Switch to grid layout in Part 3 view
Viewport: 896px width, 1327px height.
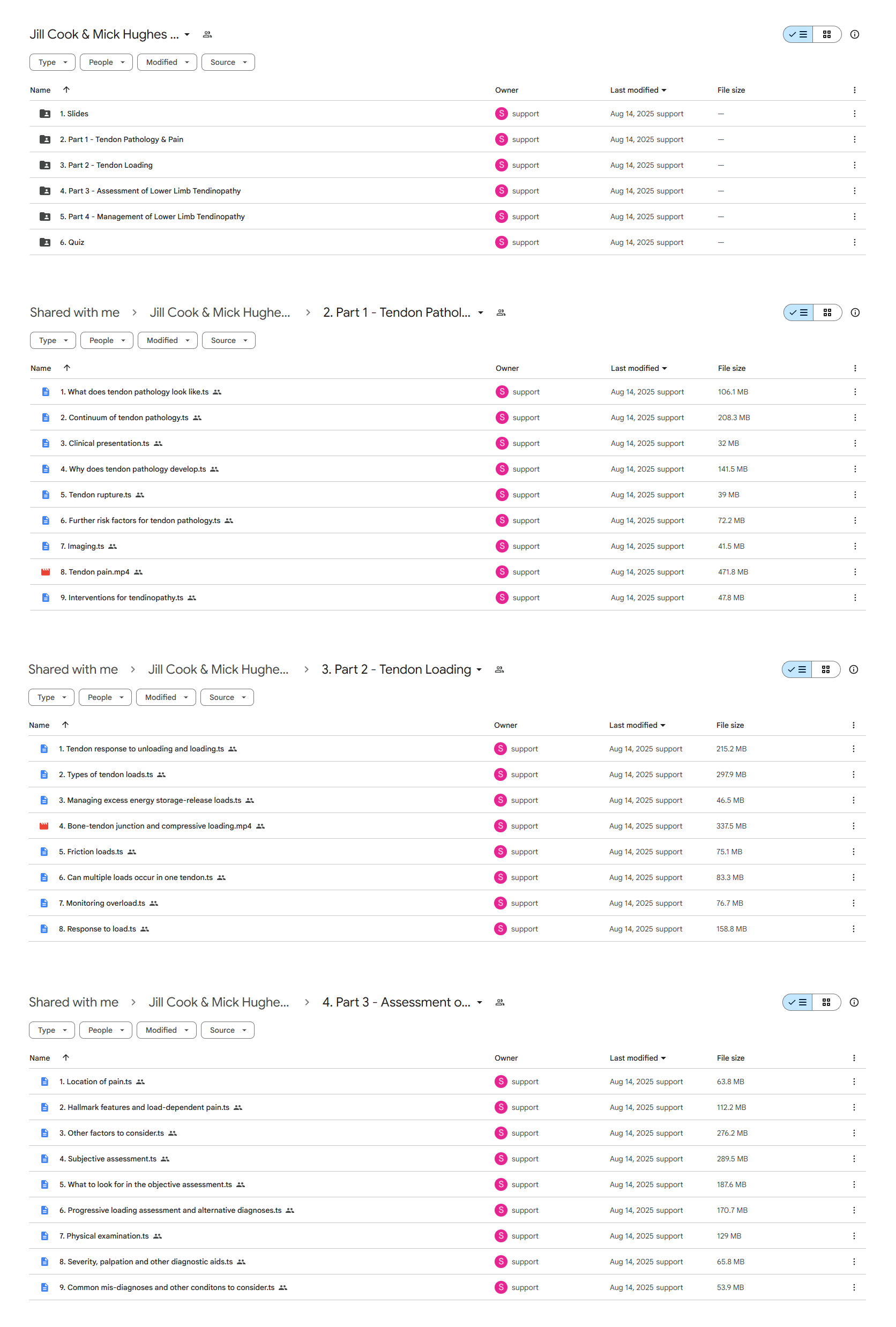(x=826, y=1002)
